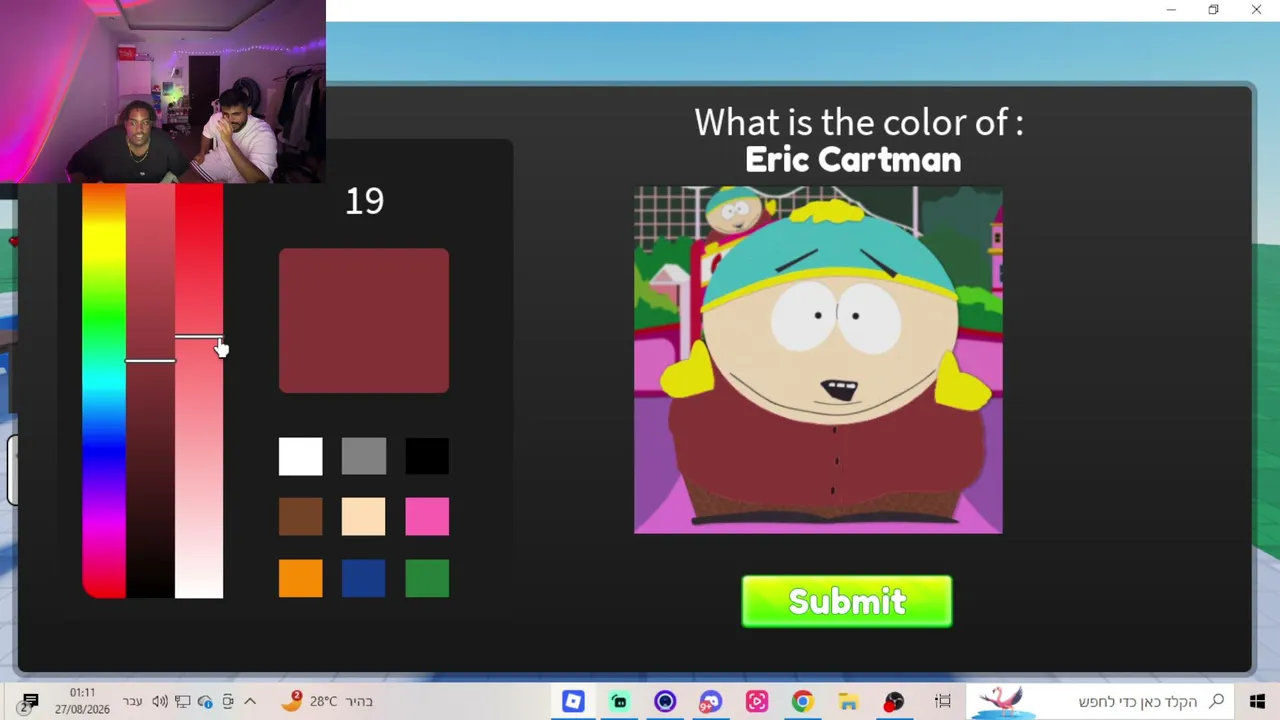Close the game window
The image size is (1280, 720).
1256,10
